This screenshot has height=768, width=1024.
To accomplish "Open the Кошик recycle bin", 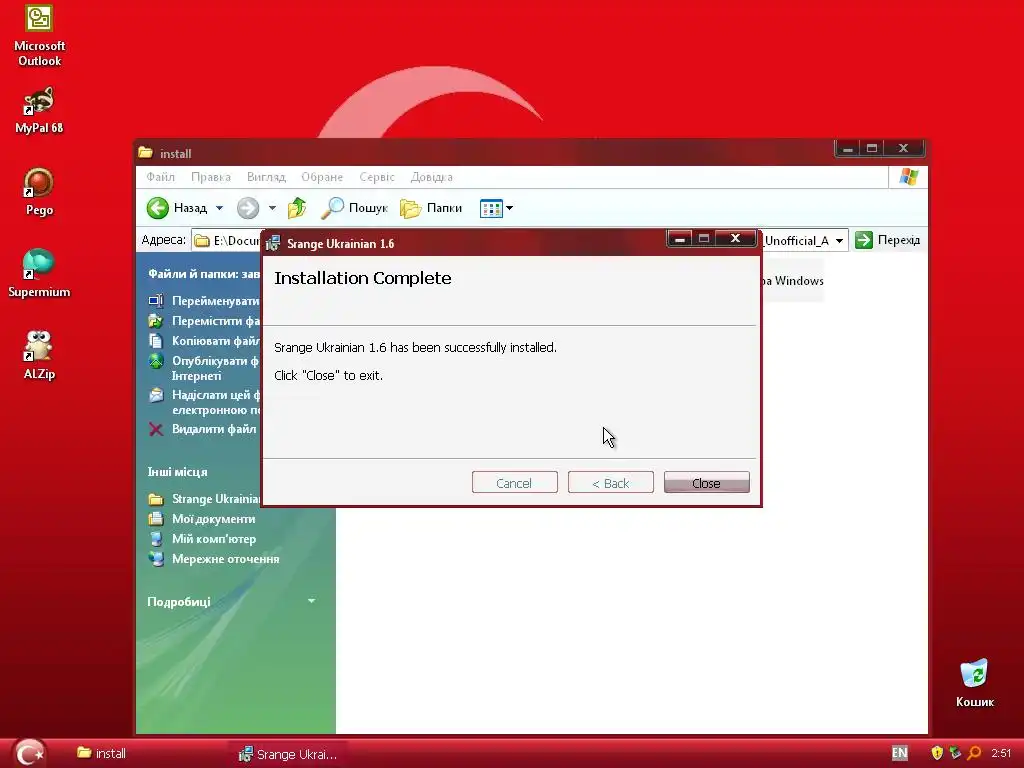I will click(974, 683).
